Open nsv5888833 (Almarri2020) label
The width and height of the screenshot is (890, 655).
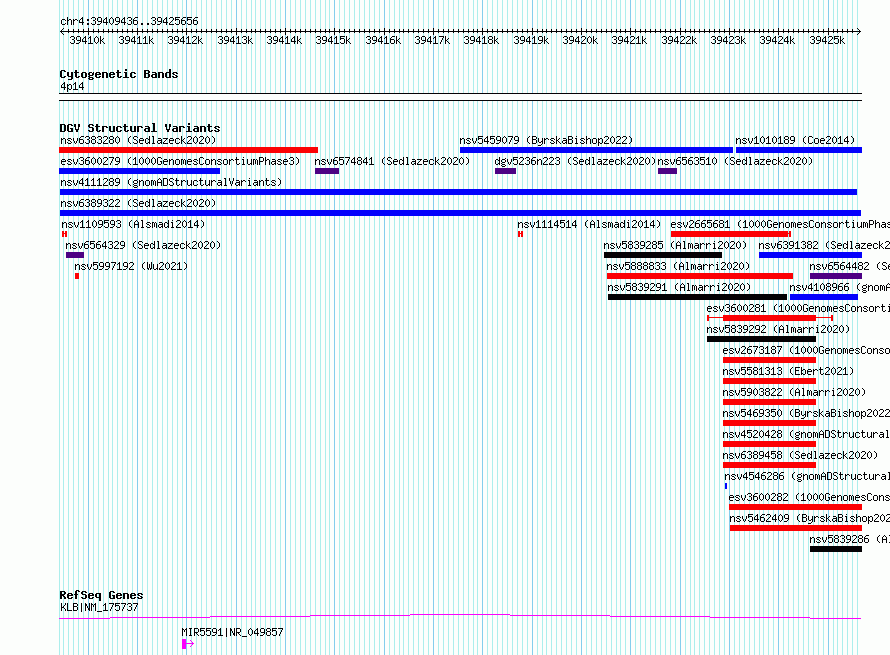pos(678,266)
